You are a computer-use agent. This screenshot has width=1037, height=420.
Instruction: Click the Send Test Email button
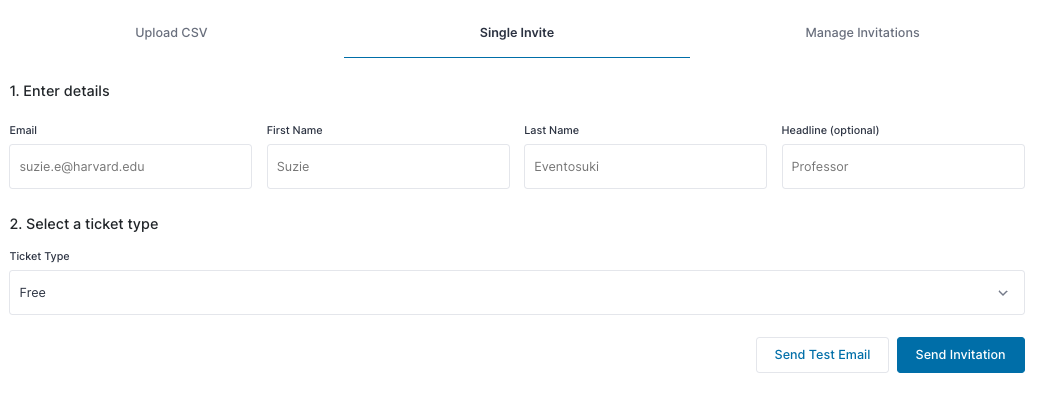click(822, 355)
